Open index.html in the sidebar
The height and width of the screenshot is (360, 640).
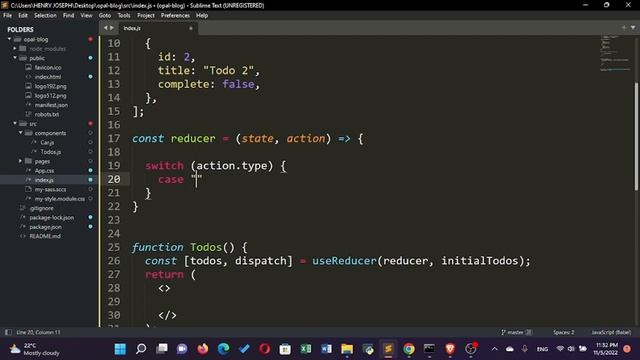[48, 77]
